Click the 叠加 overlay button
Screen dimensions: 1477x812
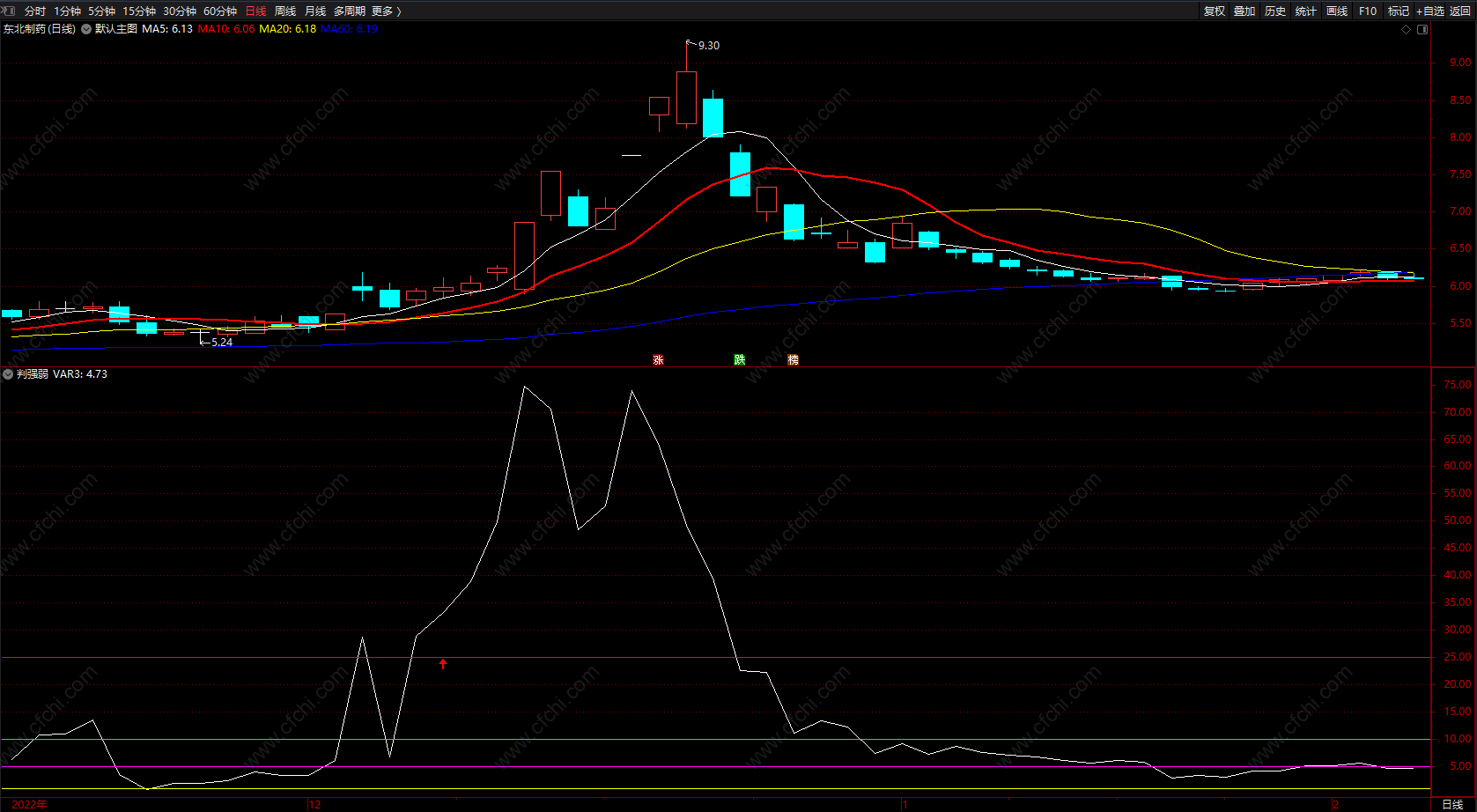coord(1244,11)
